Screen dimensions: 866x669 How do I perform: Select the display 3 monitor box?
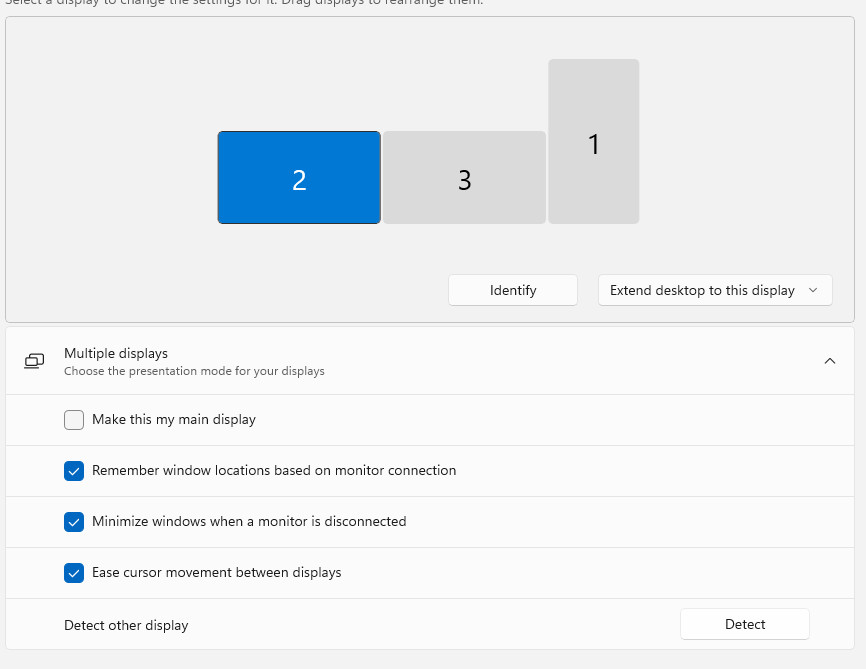coord(464,178)
